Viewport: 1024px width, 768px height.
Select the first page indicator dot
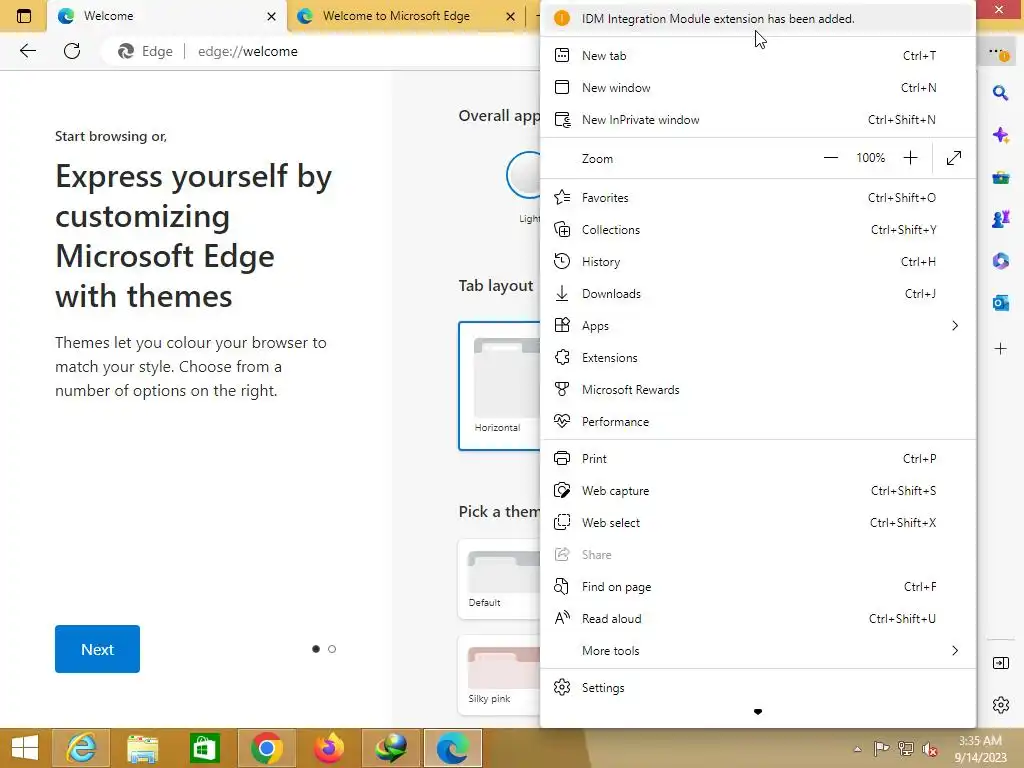[x=316, y=649]
